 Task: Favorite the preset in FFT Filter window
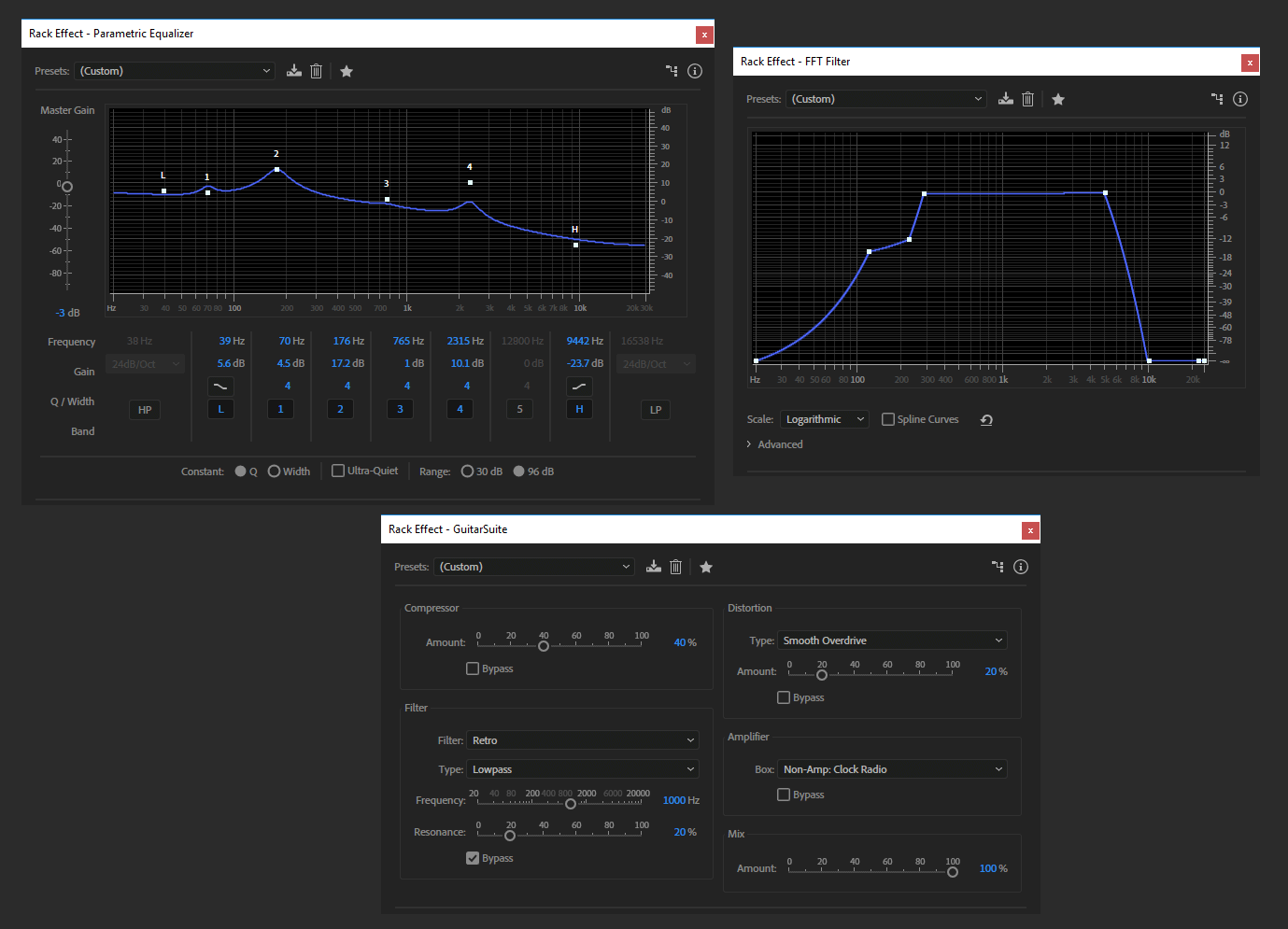pos(1058,99)
